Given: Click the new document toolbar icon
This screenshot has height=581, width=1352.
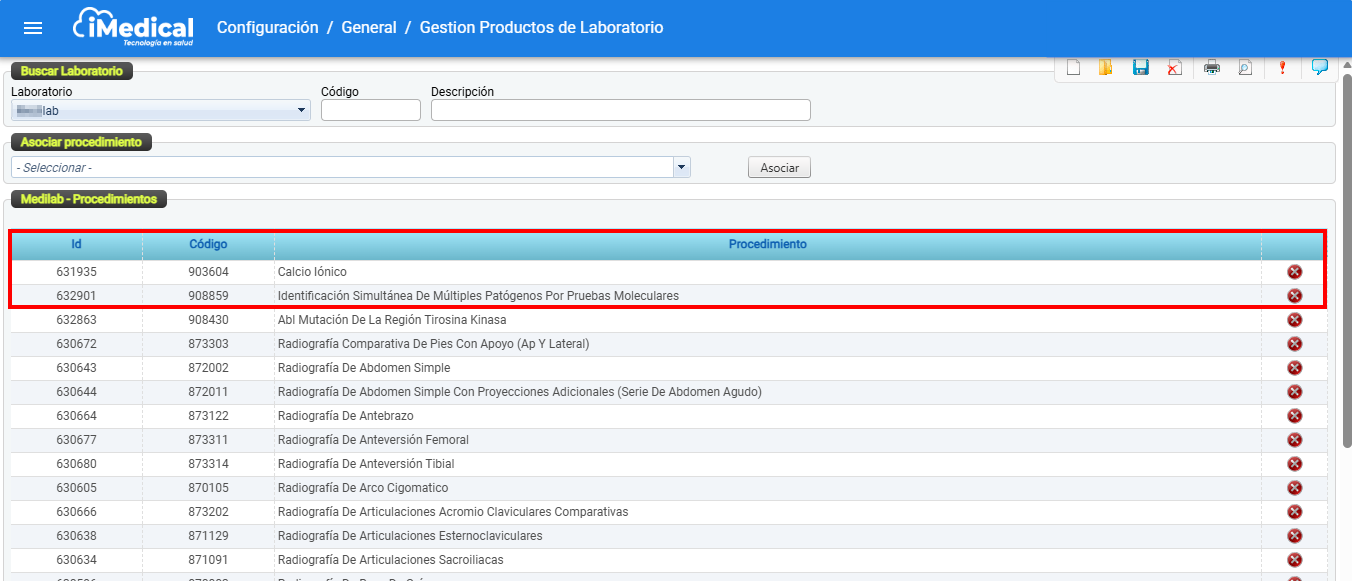Looking at the screenshot, I should click(1073, 68).
